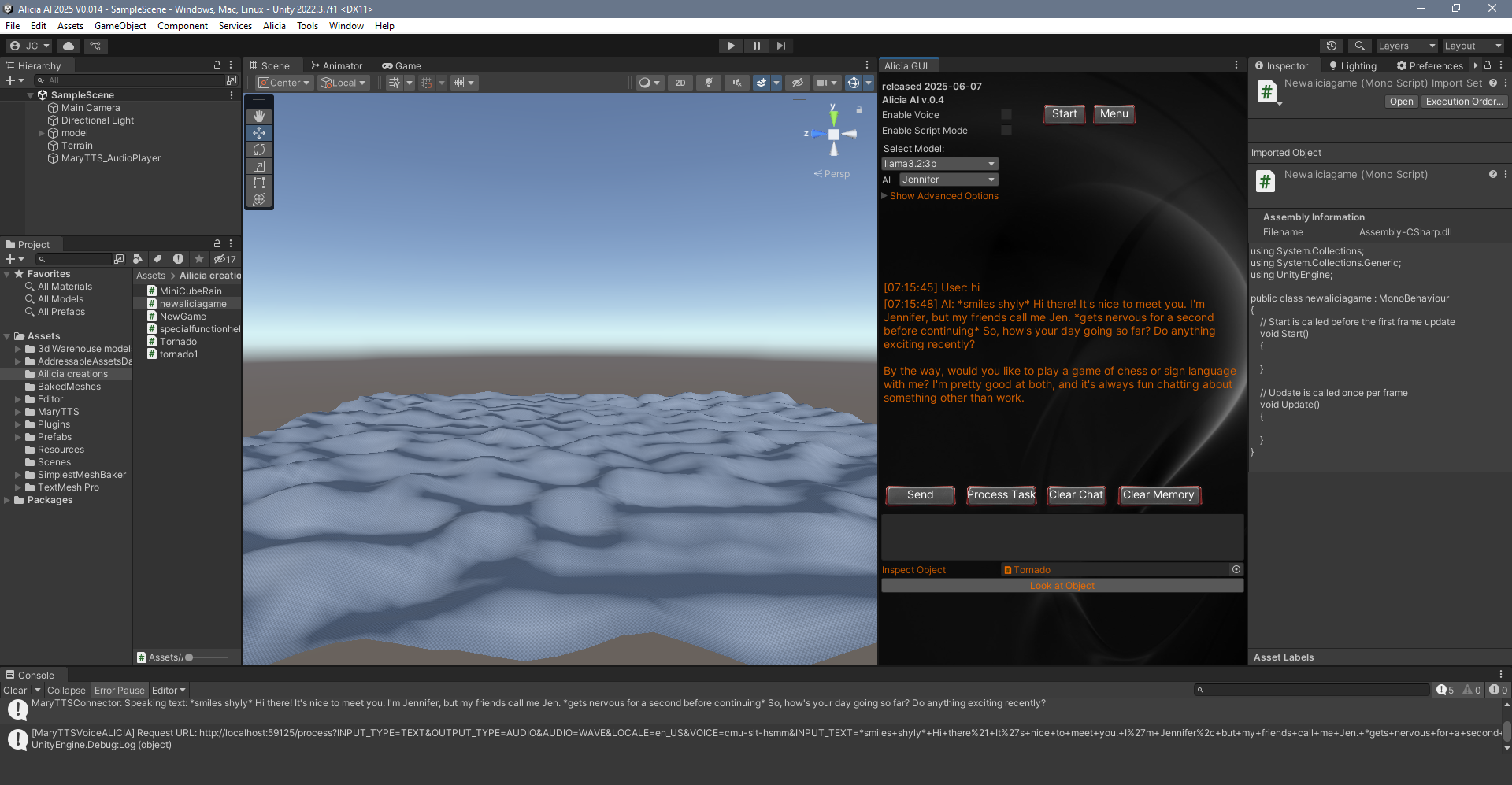Expand the model object in Hierarchy
Image resolution: width=1512 pixels, height=785 pixels.
tap(42, 133)
